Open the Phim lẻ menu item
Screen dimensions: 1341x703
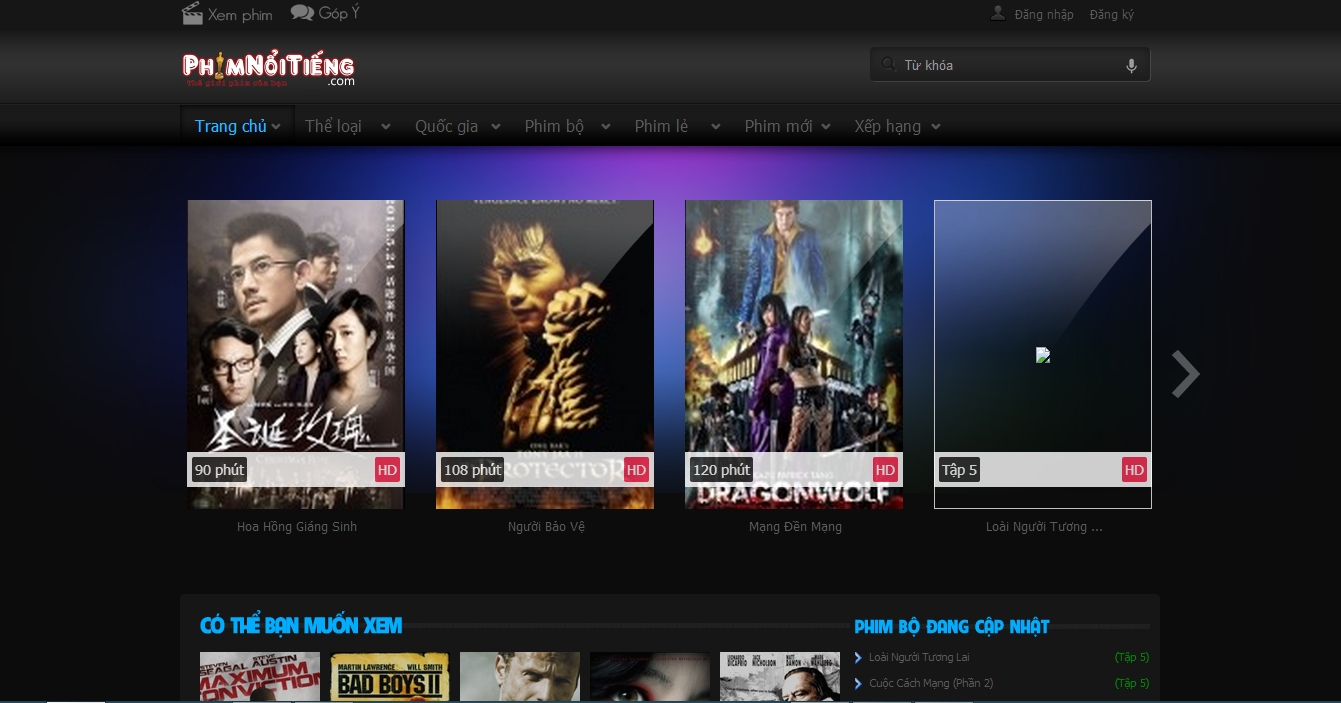661,126
